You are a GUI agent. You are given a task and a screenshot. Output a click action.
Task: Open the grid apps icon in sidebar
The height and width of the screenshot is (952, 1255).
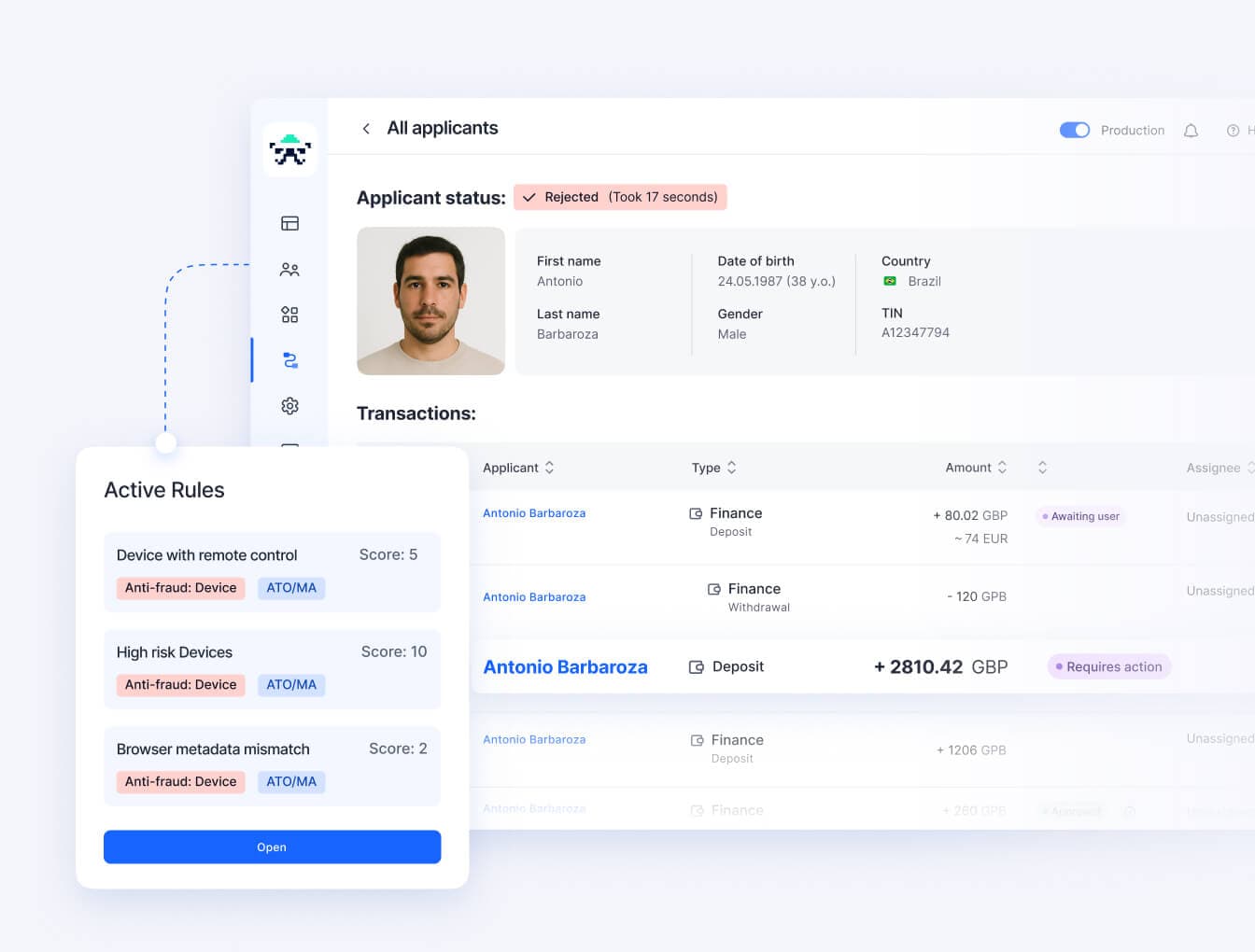289,315
